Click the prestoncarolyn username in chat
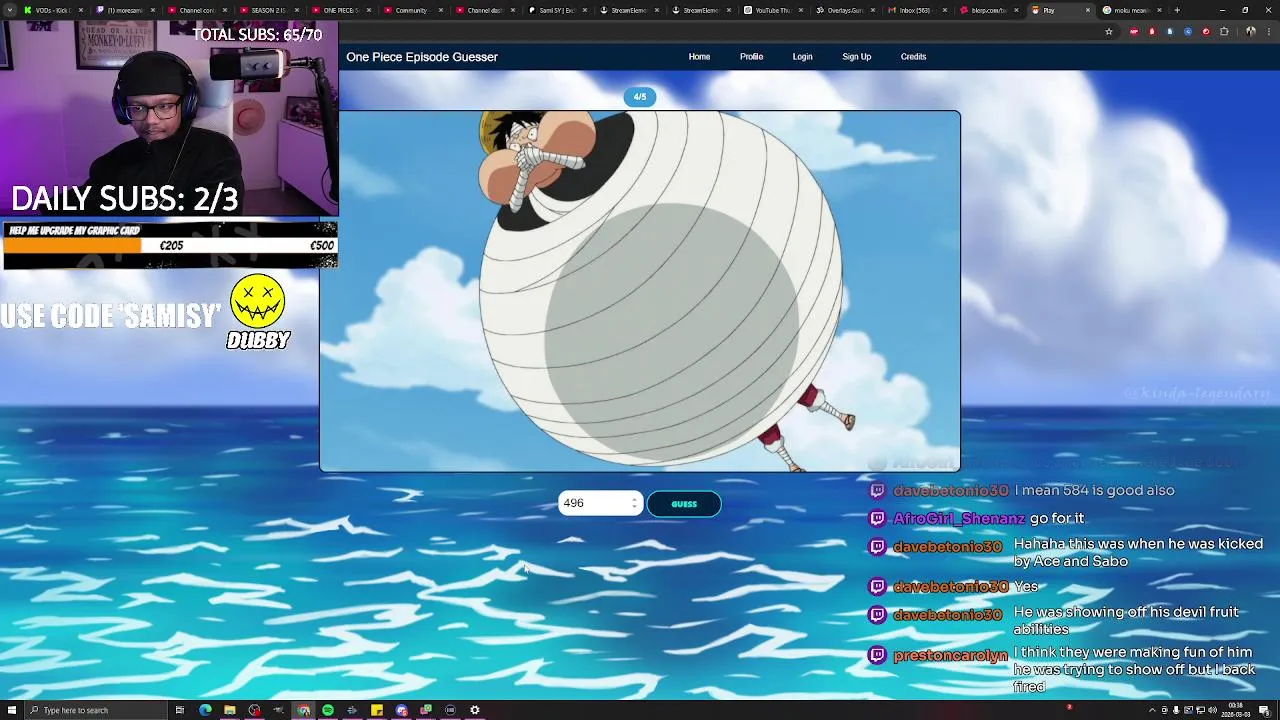 pos(950,656)
